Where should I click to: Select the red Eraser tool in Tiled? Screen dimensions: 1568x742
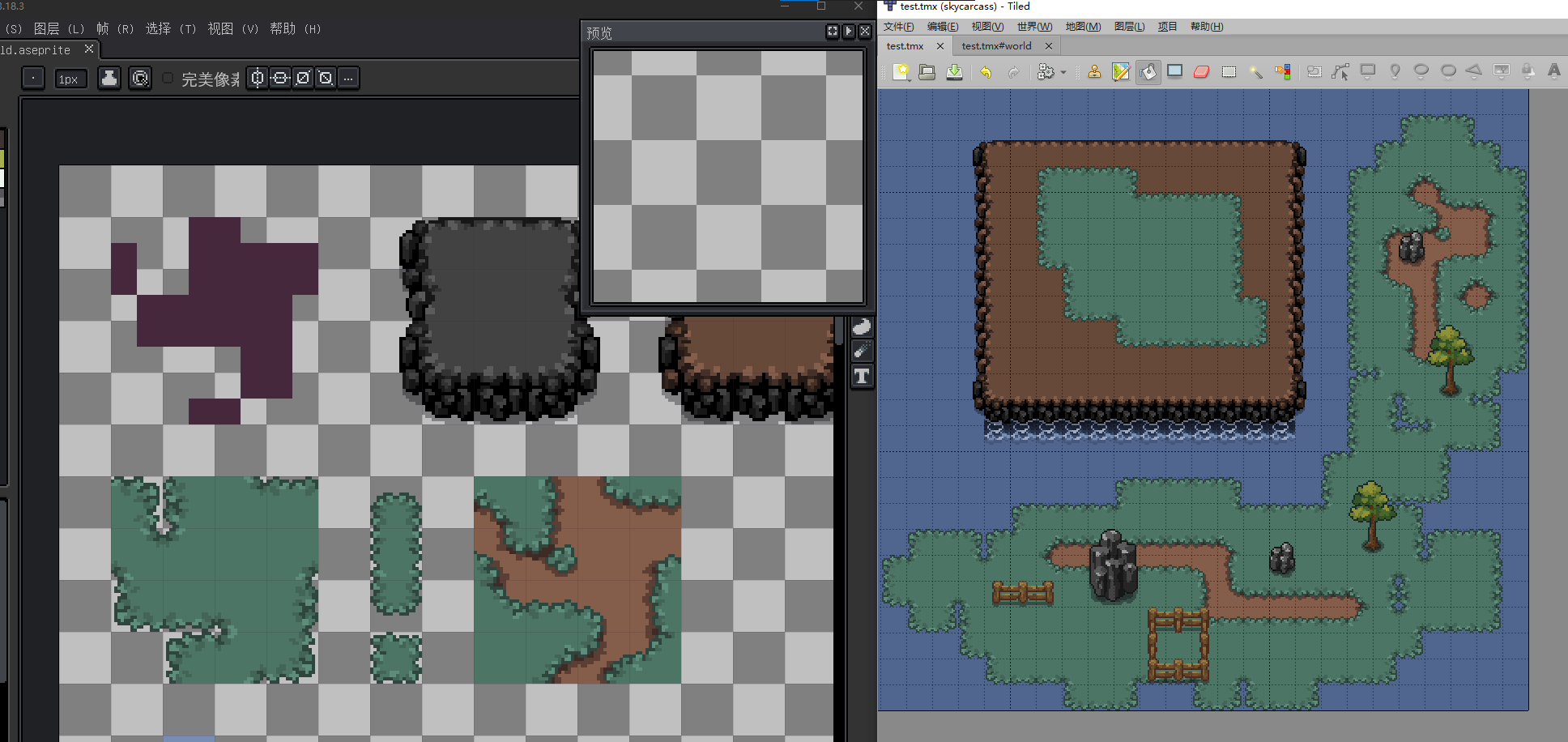1202,72
